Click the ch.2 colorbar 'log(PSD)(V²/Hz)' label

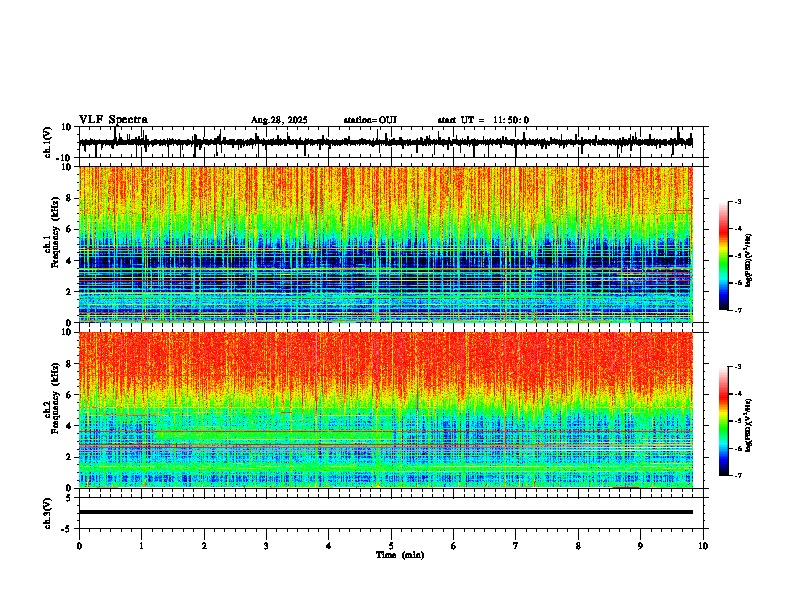click(x=749, y=425)
